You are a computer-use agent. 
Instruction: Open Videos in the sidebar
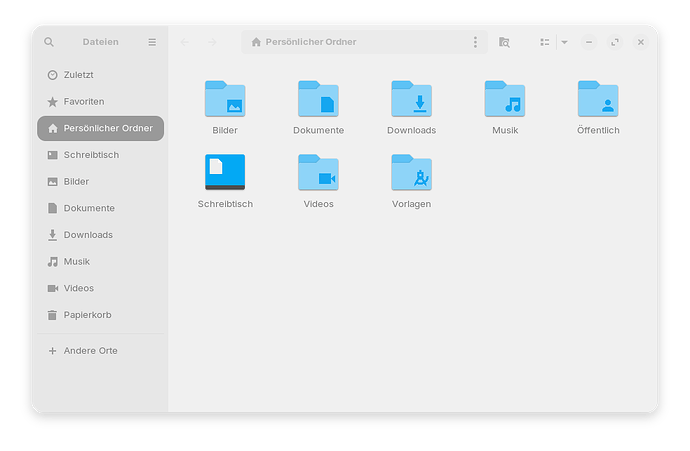[100, 288]
